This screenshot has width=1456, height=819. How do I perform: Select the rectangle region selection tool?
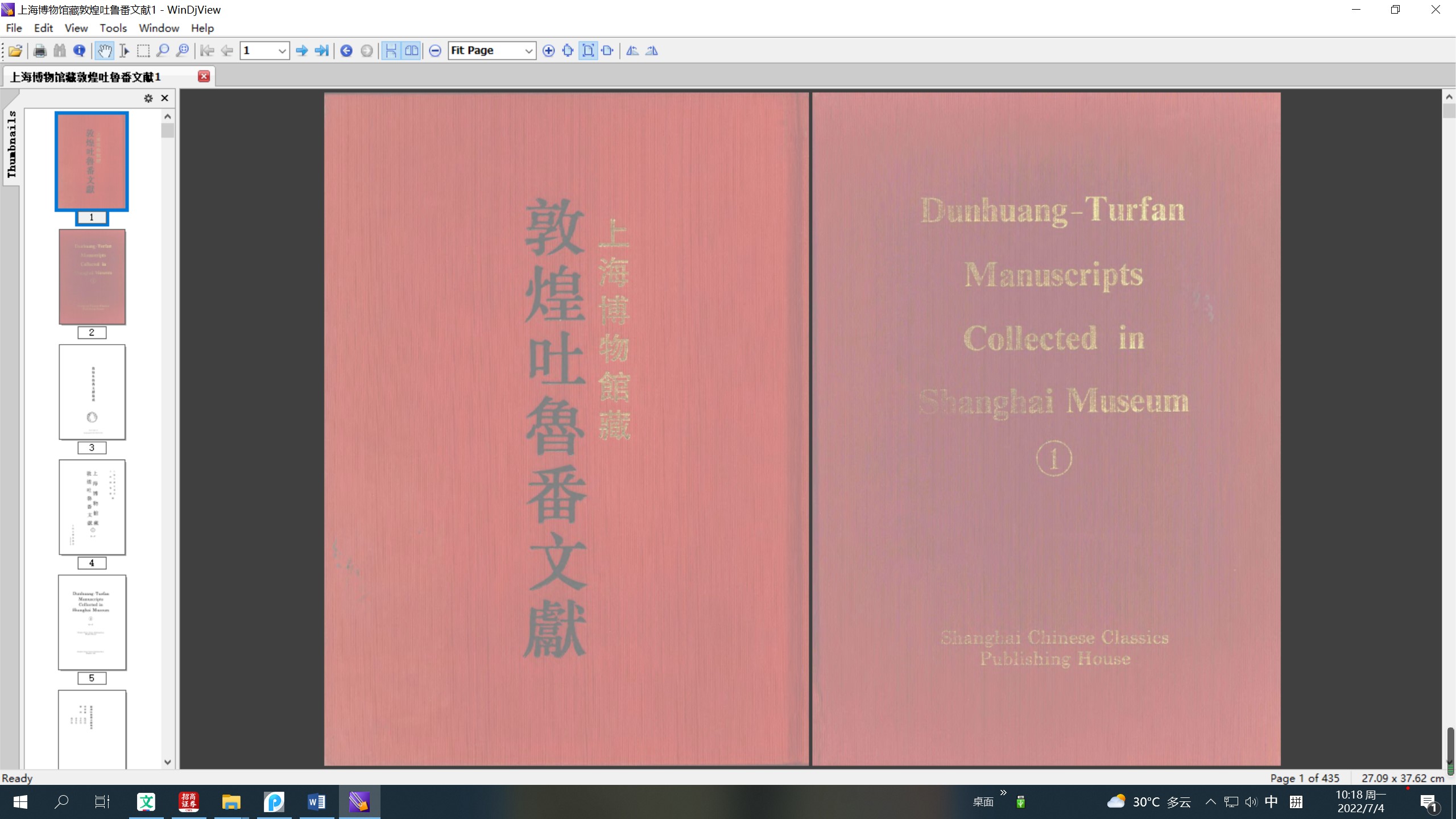(143, 51)
